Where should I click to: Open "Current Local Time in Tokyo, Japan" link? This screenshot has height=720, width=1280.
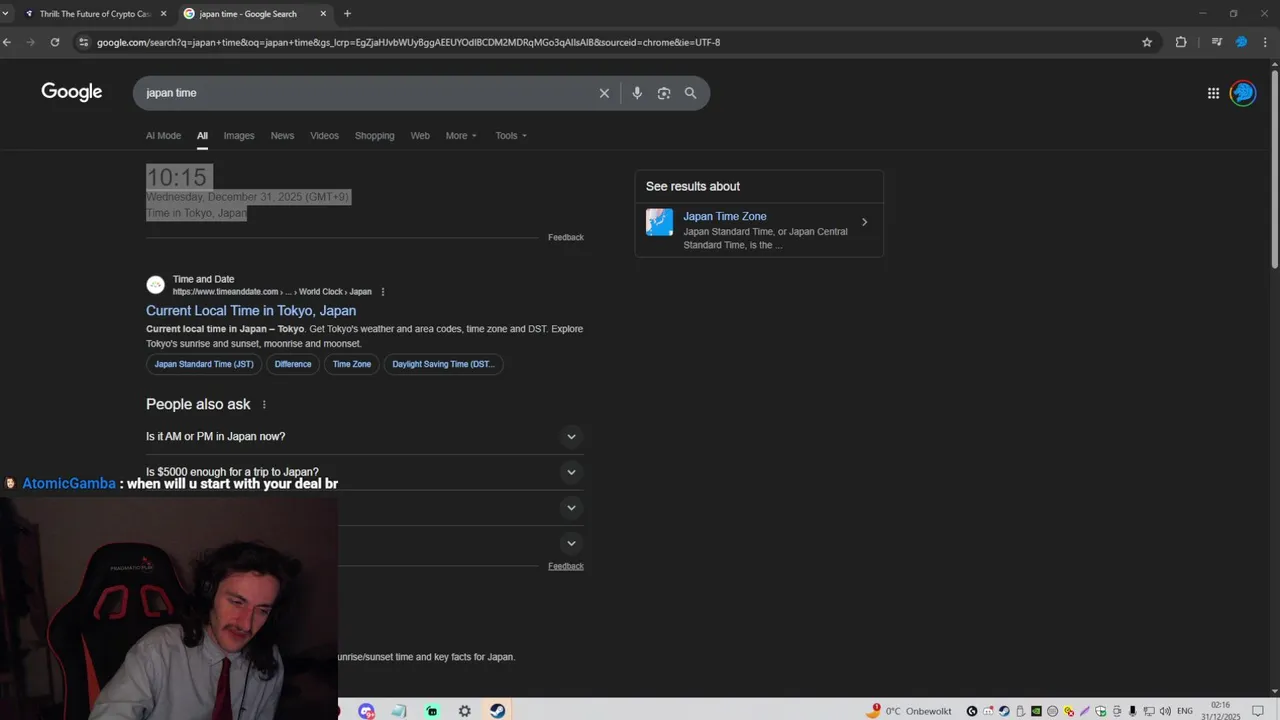click(251, 311)
